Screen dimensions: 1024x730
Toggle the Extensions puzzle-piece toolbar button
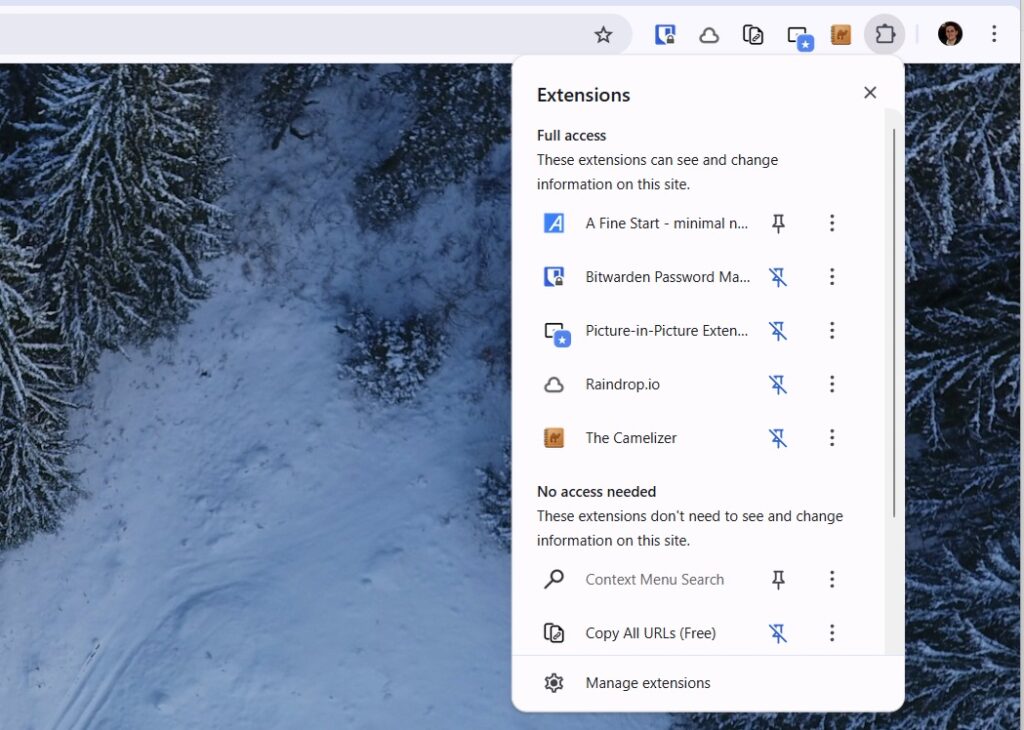(x=885, y=34)
